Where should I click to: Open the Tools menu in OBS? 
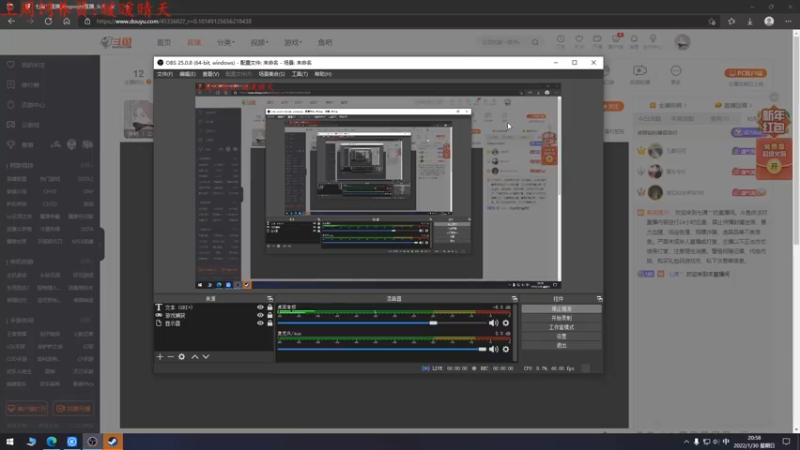pyautogui.click(x=299, y=74)
